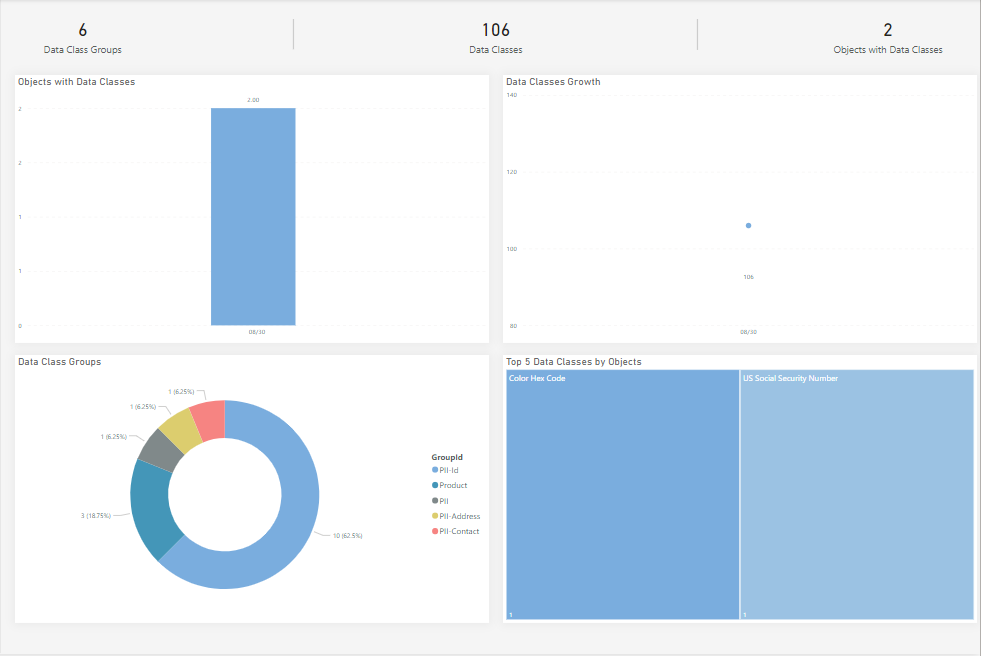981x656 pixels.
Task: Choose the PII entry in the GroupId legend
Action: (x=445, y=501)
